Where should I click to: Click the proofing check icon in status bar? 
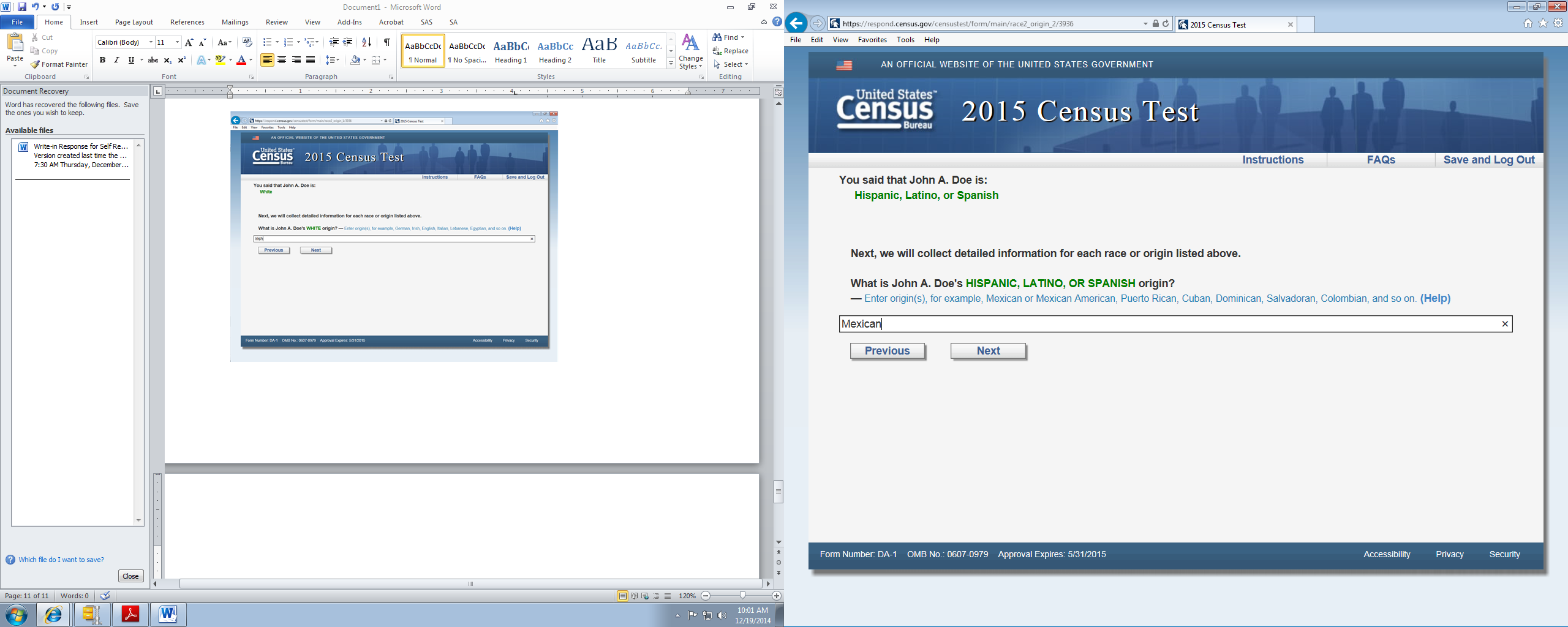105,596
